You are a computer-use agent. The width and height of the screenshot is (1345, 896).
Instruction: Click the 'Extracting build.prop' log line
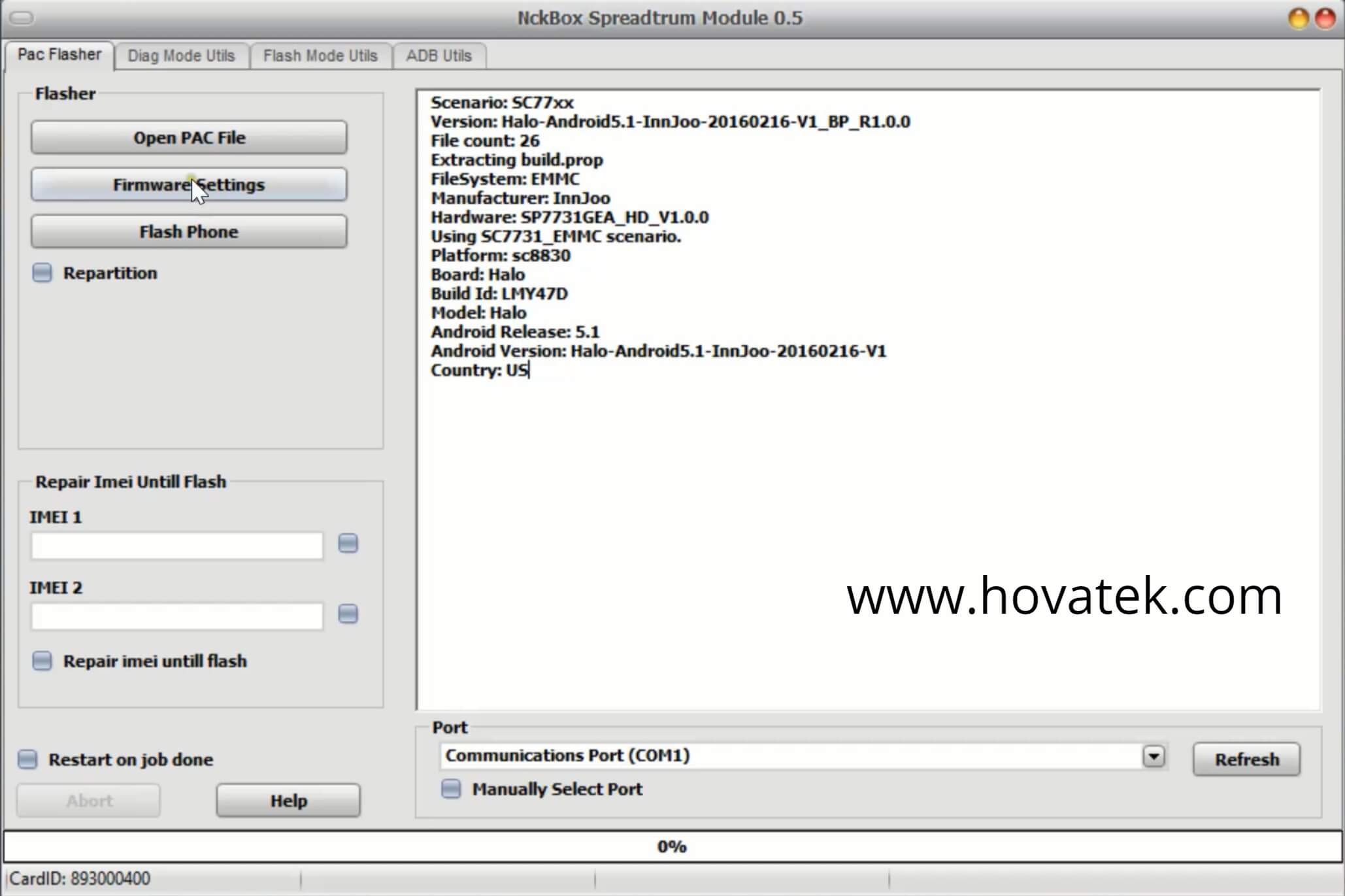(517, 160)
